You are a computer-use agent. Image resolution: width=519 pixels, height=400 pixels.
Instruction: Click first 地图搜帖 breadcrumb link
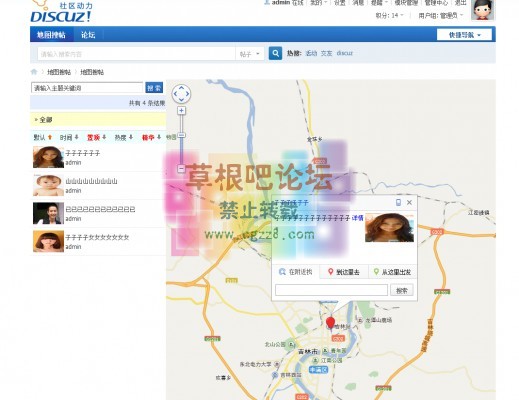(59, 72)
